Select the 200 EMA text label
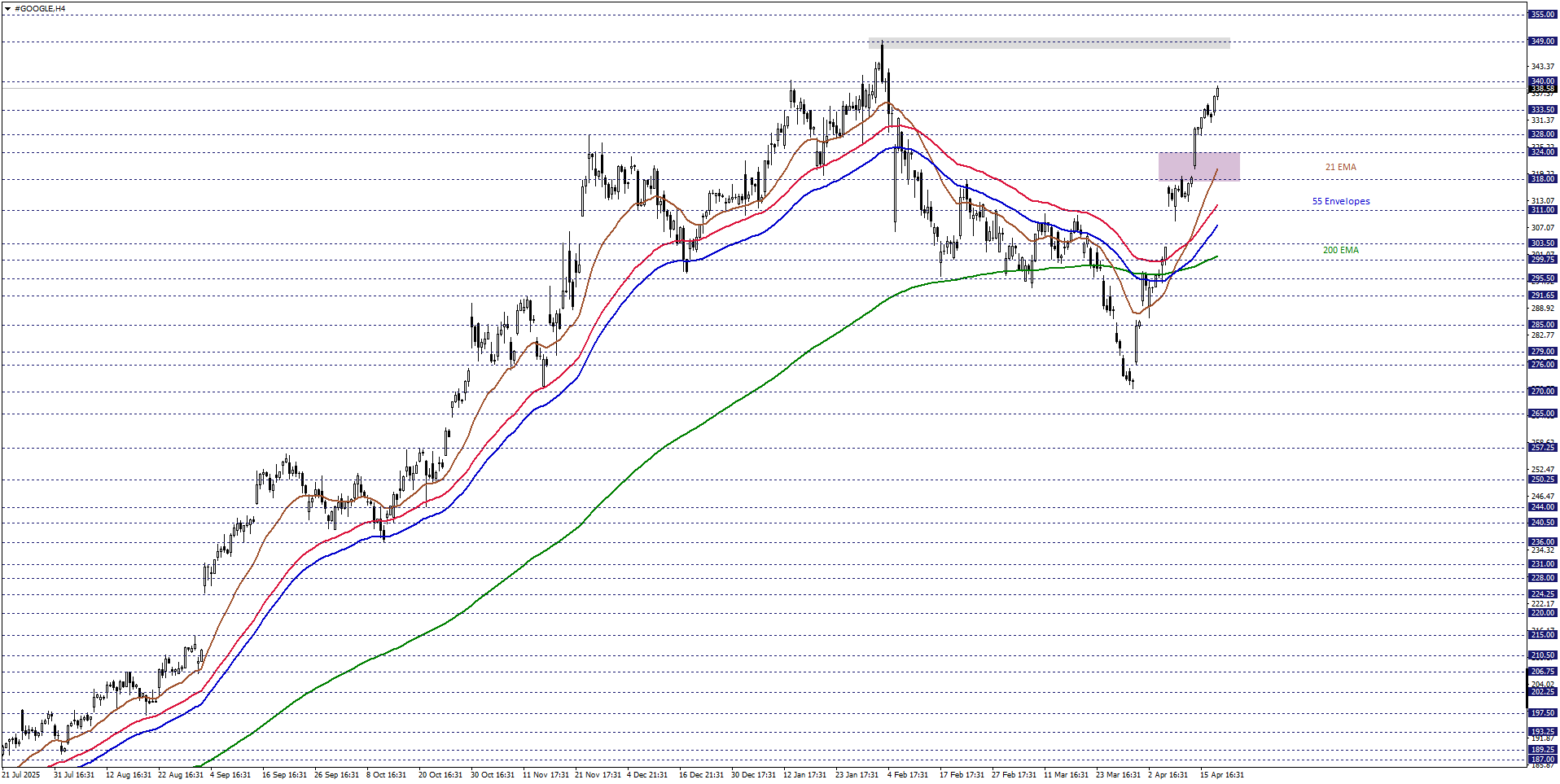This screenshot has height=784, width=1560. [x=1340, y=250]
